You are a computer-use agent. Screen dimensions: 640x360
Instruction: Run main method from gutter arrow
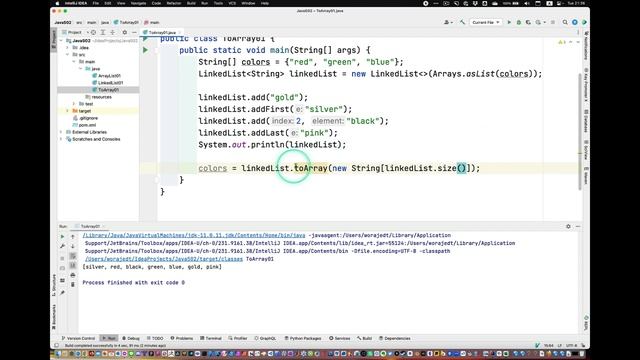click(145, 50)
